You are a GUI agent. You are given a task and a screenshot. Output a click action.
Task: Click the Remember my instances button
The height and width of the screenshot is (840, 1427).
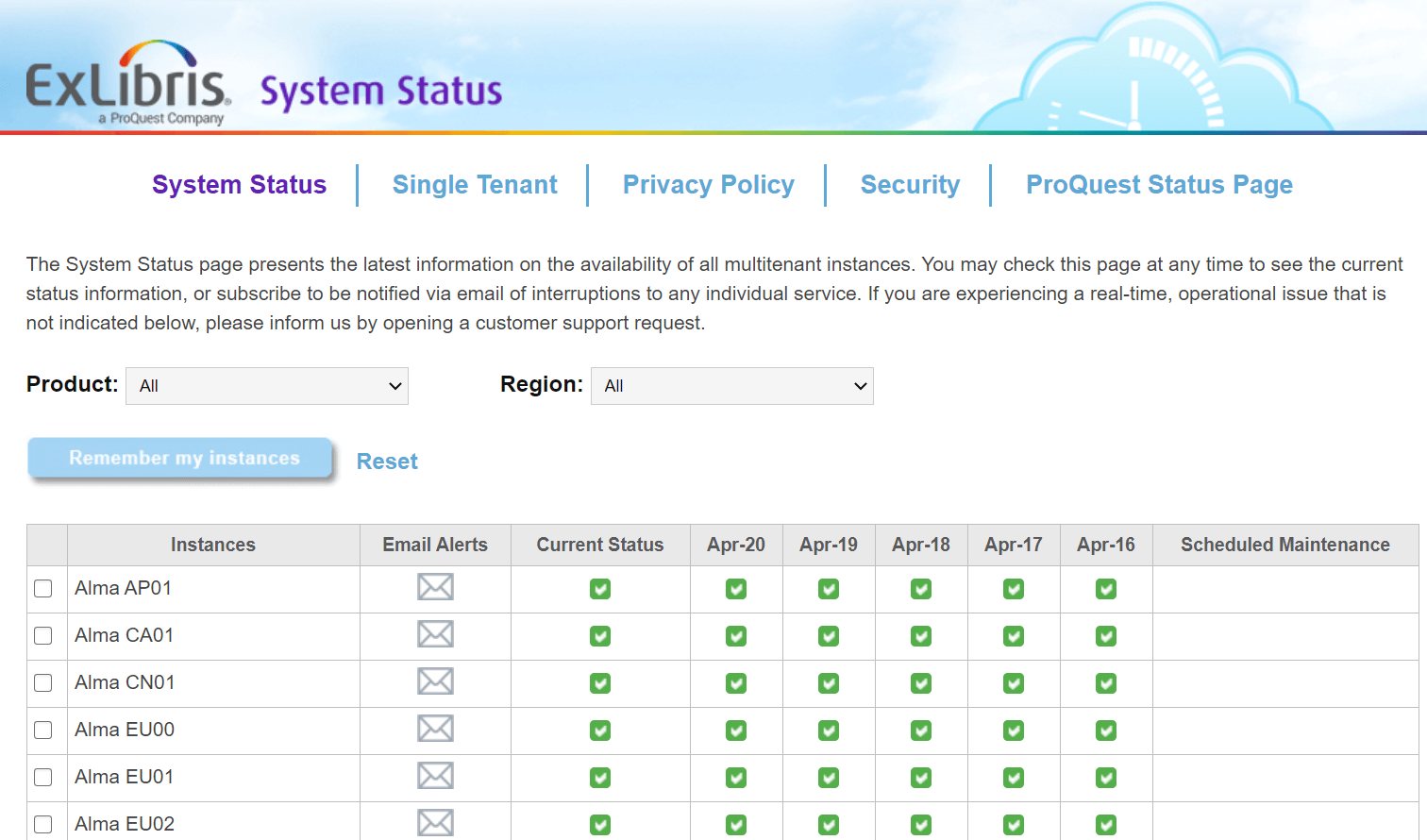[x=180, y=458]
